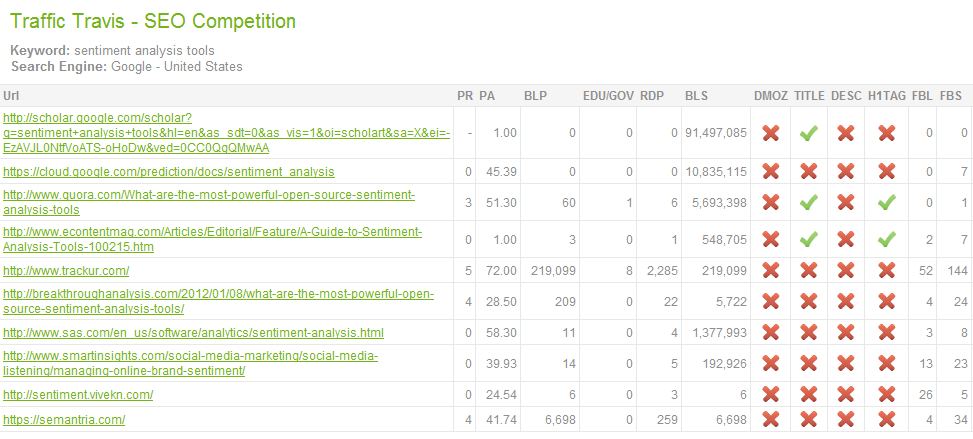
Task: Open the sentiment.vivekn.com link
Action: pyautogui.click(x=78, y=395)
